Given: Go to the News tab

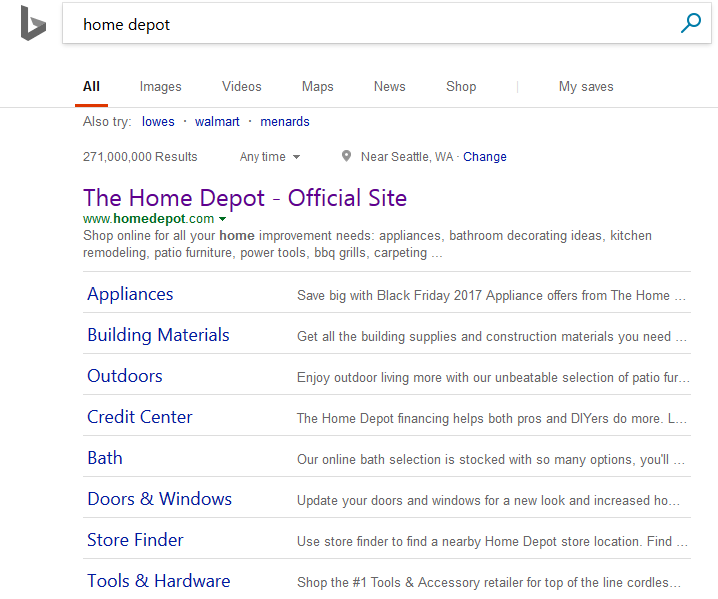Looking at the screenshot, I should click(389, 87).
